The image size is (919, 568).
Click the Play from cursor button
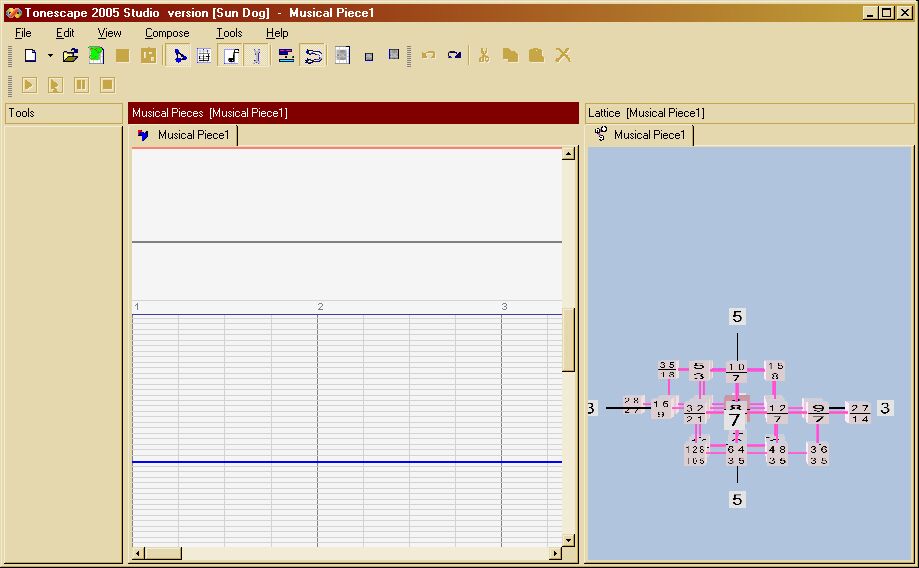coord(55,85)
